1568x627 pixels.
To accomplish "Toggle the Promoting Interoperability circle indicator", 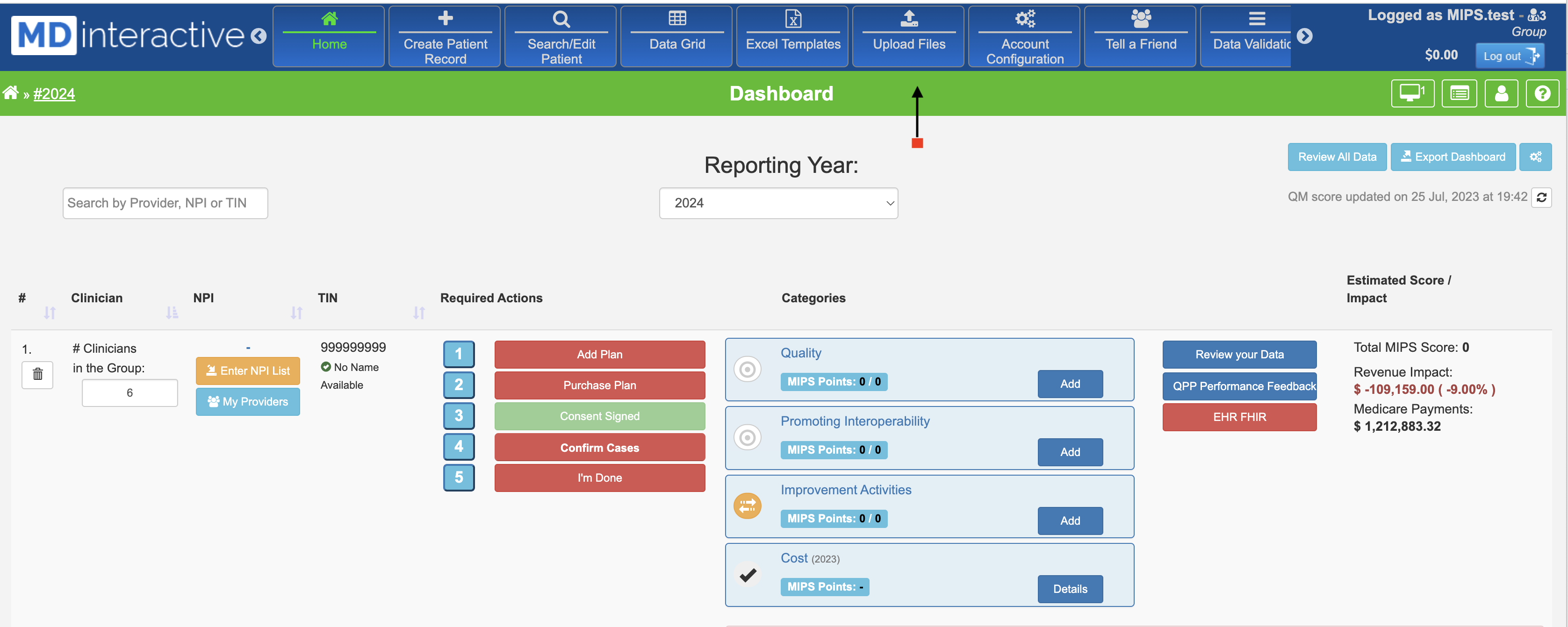I will (747, 437).
